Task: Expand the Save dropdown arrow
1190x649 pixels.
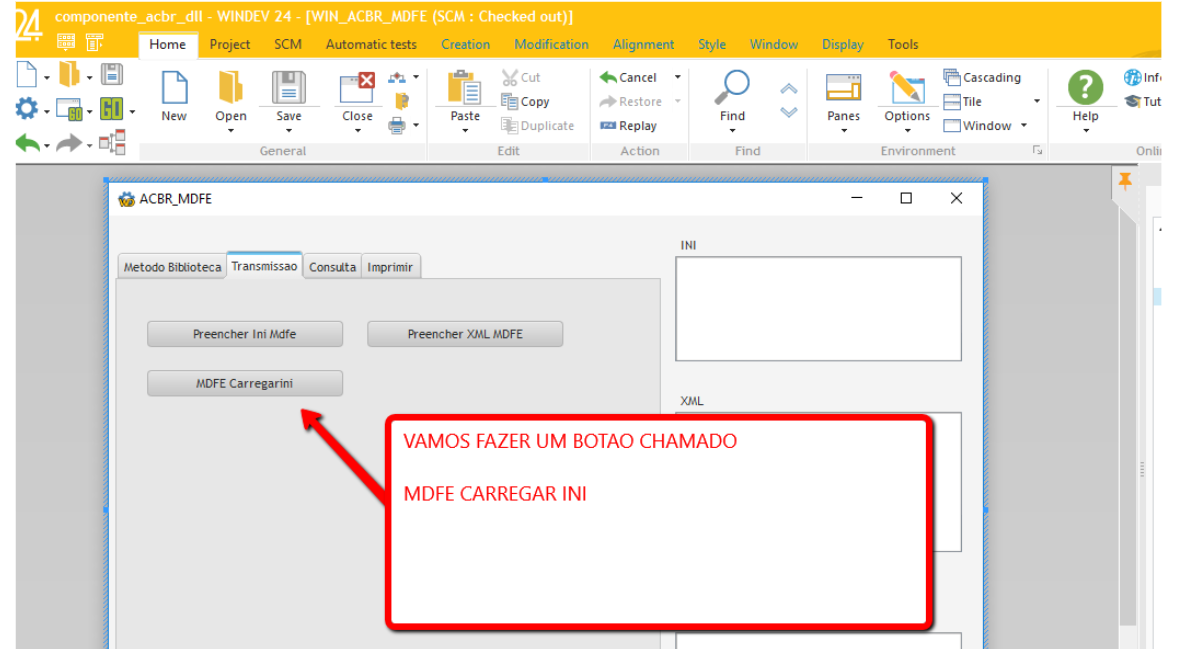Action: 288,131
